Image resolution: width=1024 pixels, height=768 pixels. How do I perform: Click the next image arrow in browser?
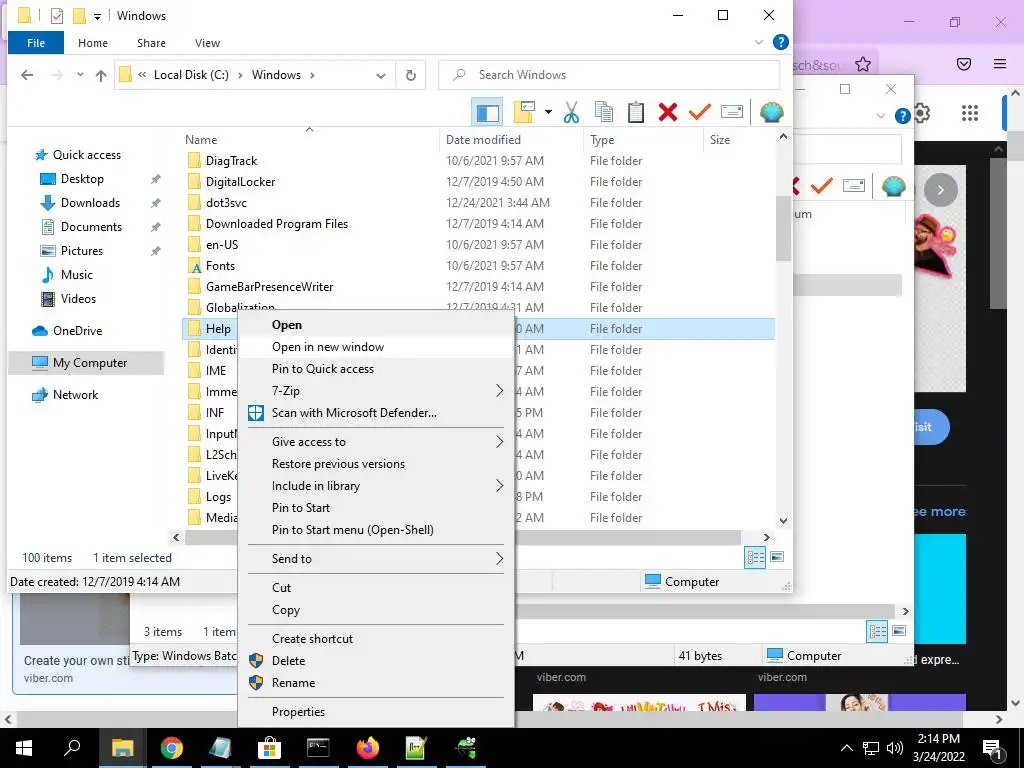[940, 191]
